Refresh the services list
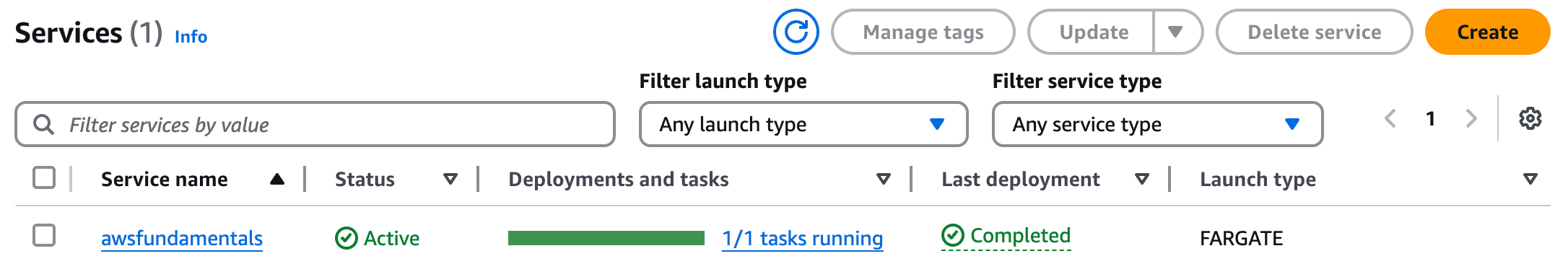1568x264 pixels. pos(796,32)
